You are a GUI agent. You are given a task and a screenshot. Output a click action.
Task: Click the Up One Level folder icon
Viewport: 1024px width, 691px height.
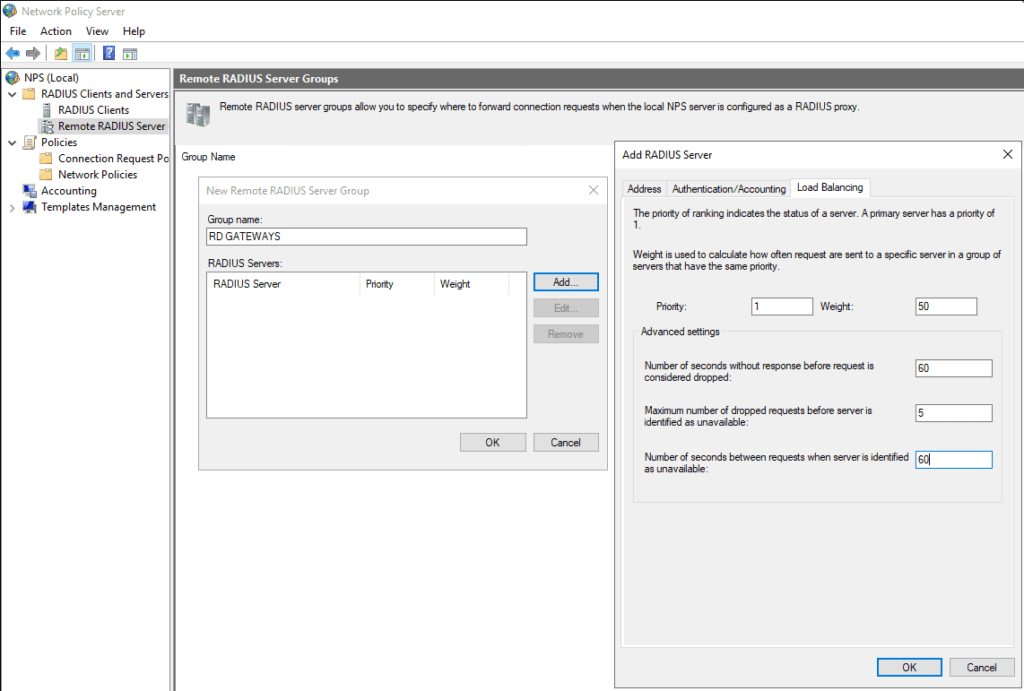(x=61, y=53)
